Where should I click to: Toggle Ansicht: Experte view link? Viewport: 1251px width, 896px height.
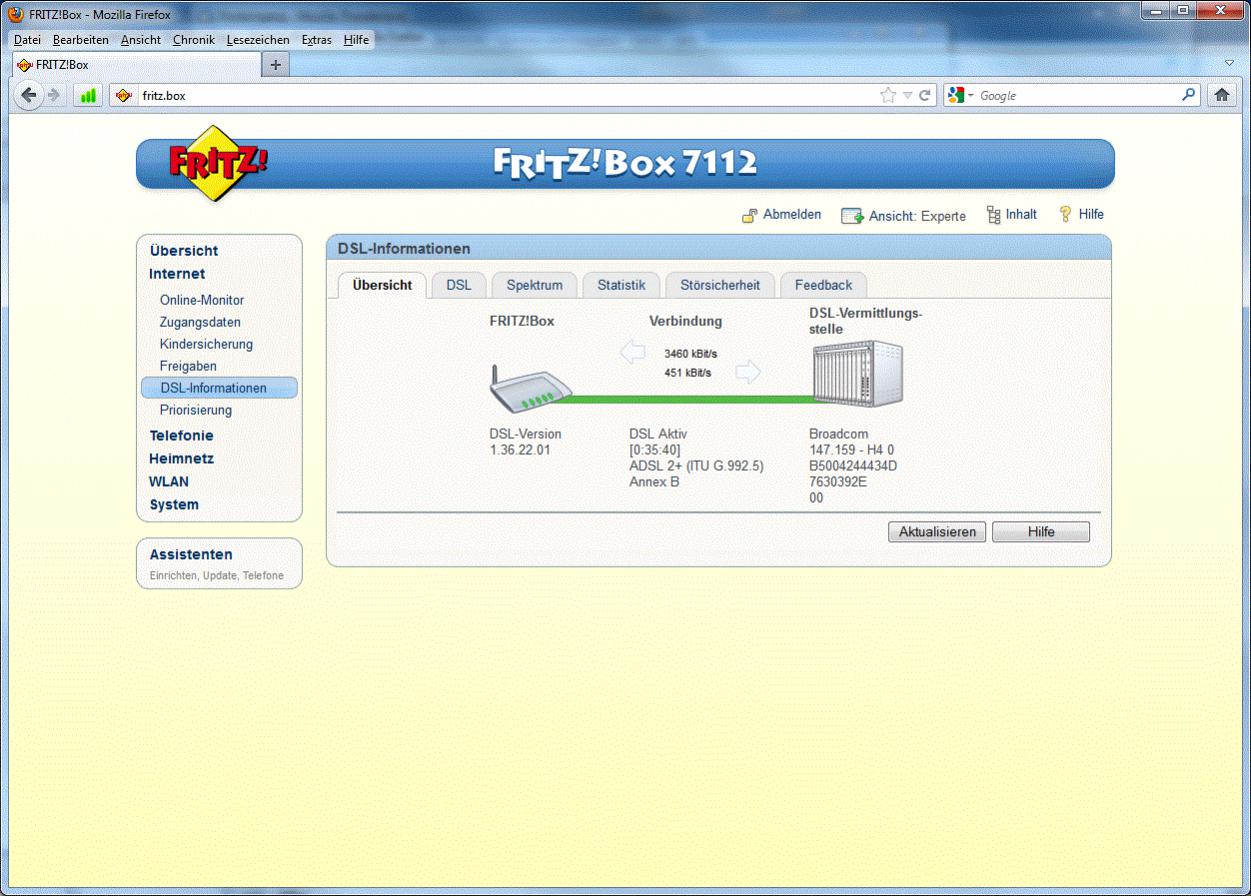point(917,216)
